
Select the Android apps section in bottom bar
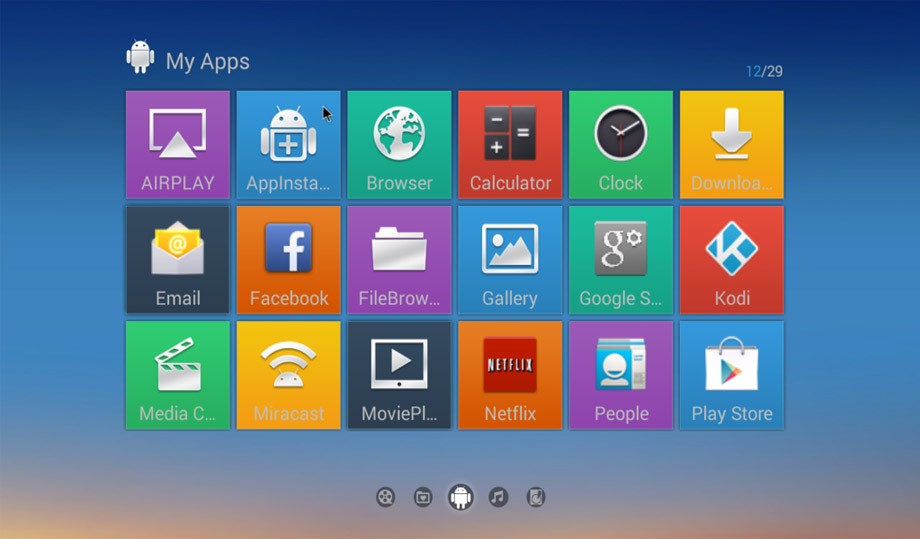point(461,497)
